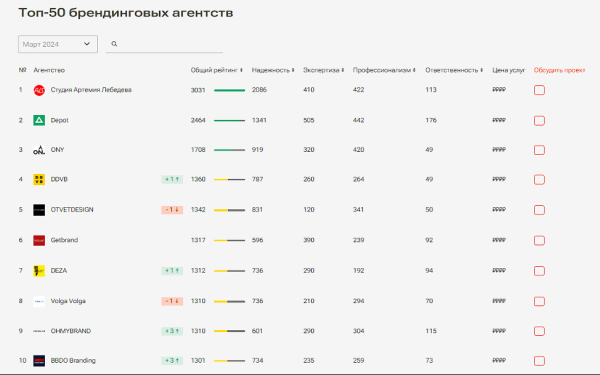600x375 pixels.
Task: Check the box for ONY
Action: 539,150
